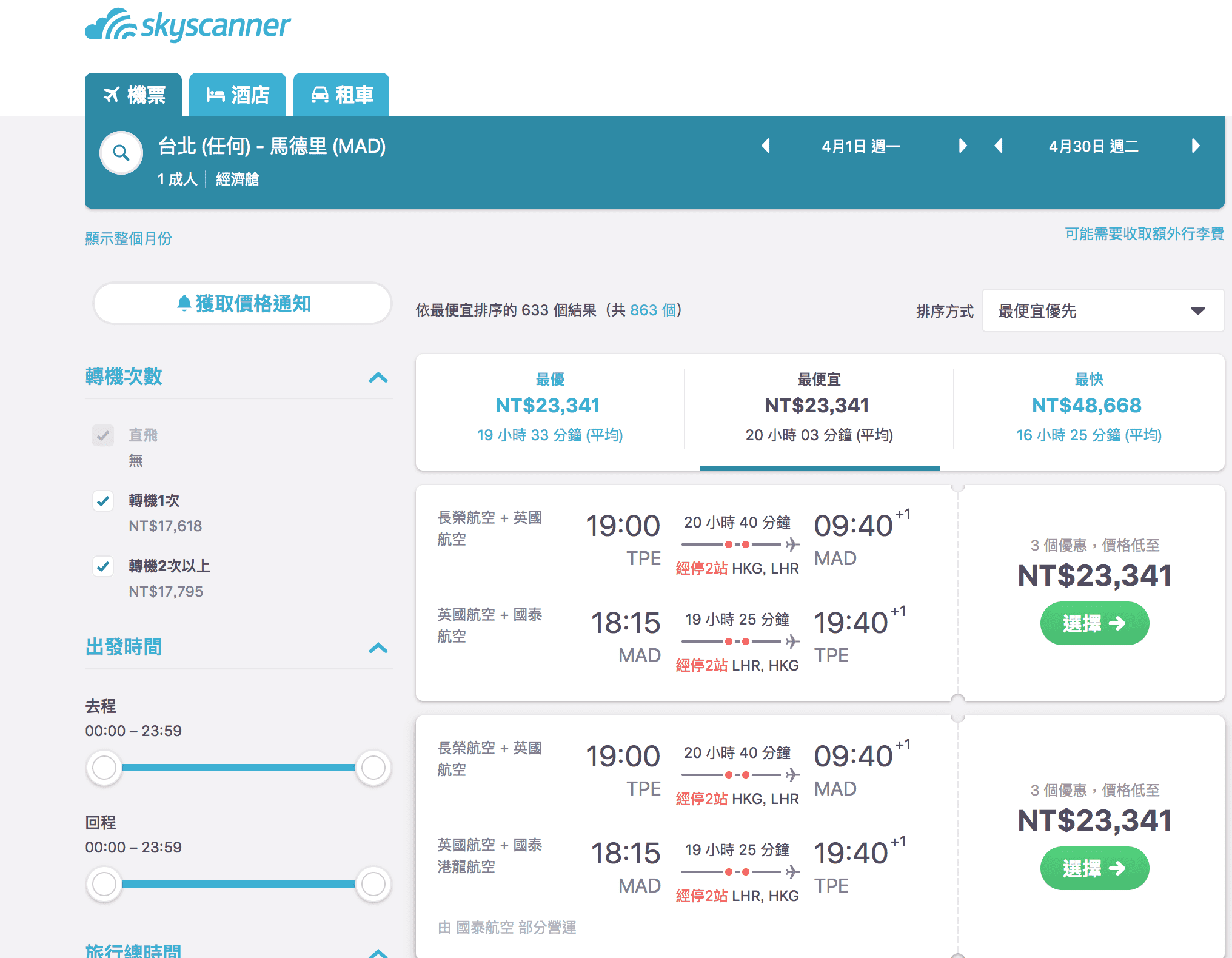
Task: Click bell icon in price alert button
Action: click(184, 303)
